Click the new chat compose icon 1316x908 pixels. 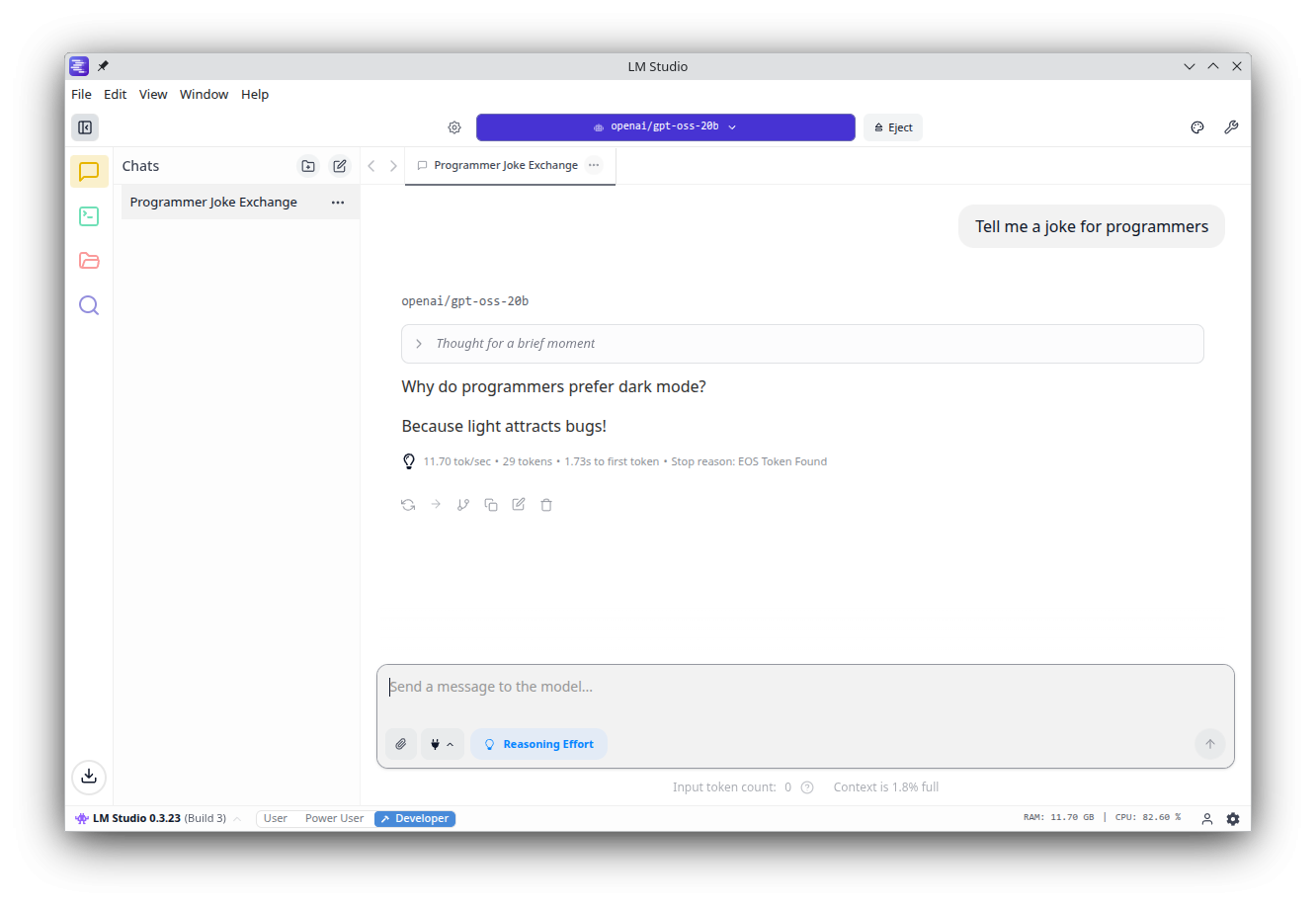[x=340, y=166]
